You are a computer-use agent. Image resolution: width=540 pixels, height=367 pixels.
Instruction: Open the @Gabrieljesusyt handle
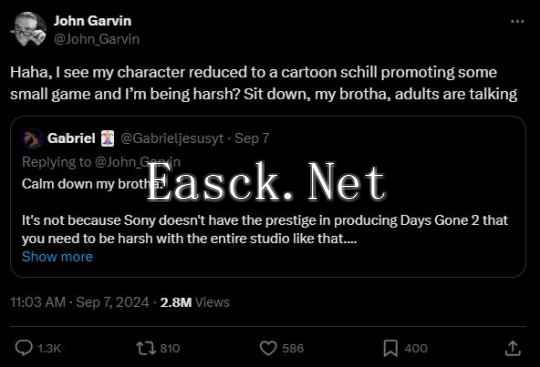pyautogui.click(x=172, y=138)
